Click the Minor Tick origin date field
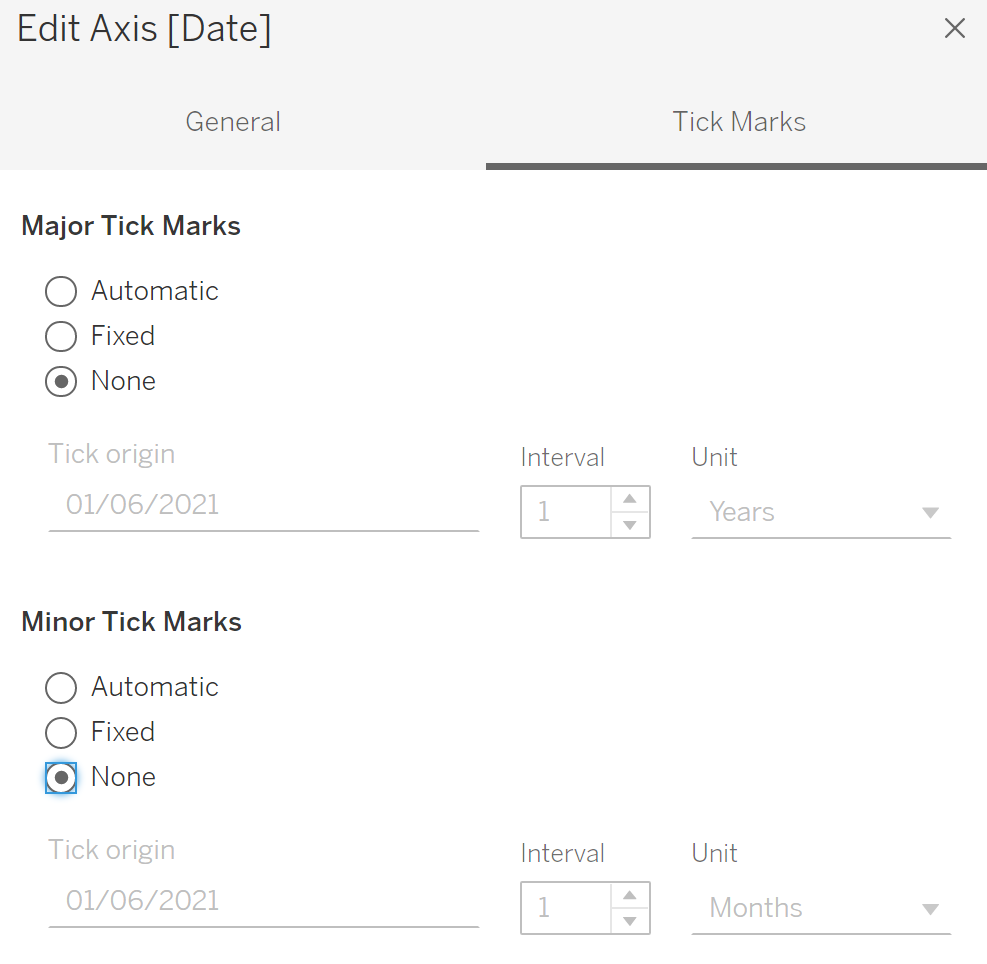The width and height of the screenshot is (987, 964). coord(263,901)
